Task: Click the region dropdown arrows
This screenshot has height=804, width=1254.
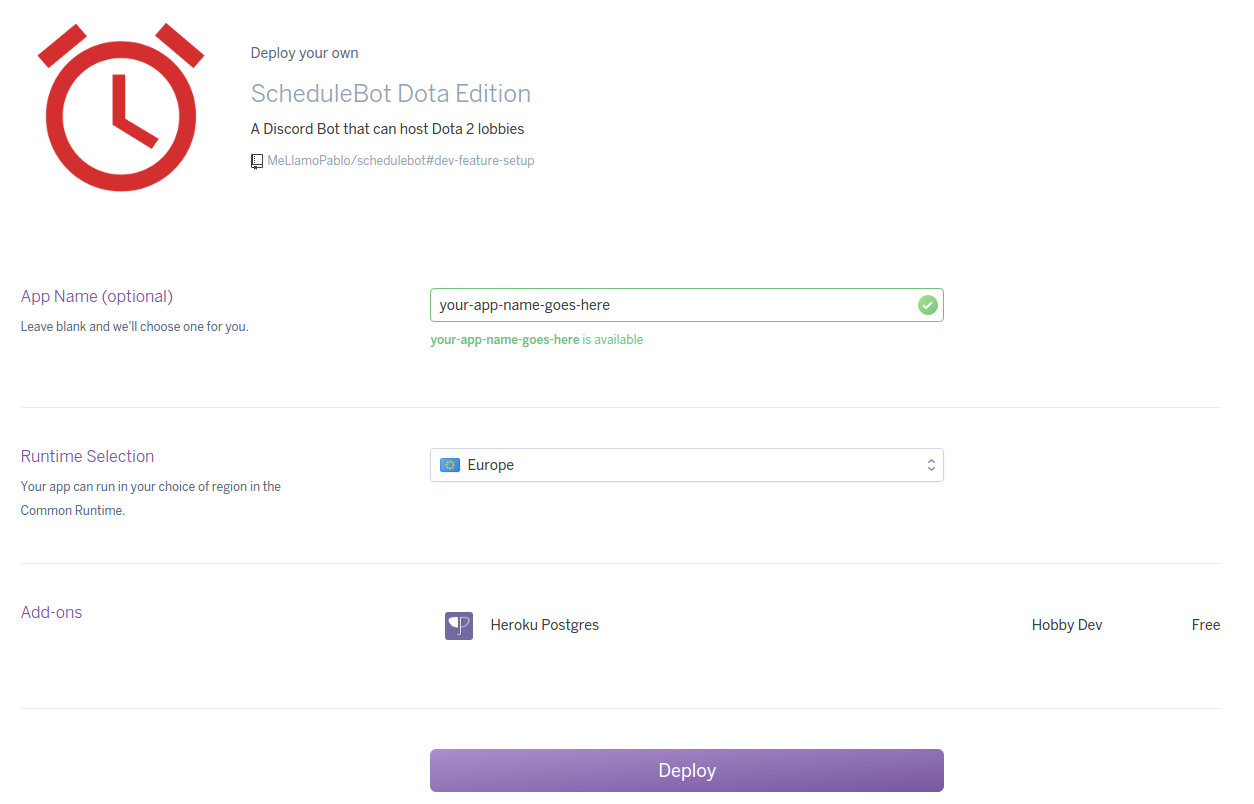Action: (x=930, y=465)
